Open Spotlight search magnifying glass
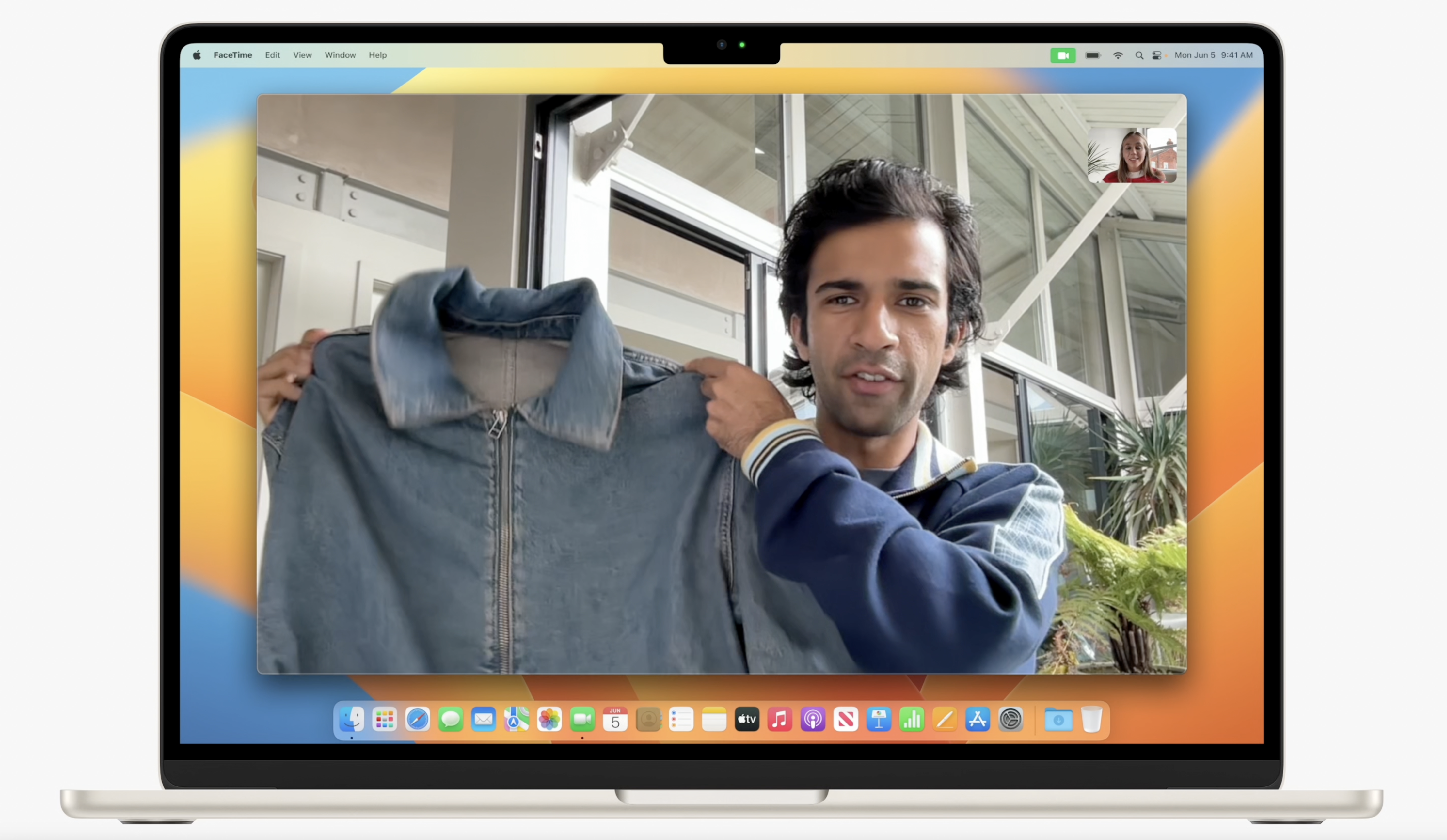Screen dimensions: 1447x840 pos(1139,56)
